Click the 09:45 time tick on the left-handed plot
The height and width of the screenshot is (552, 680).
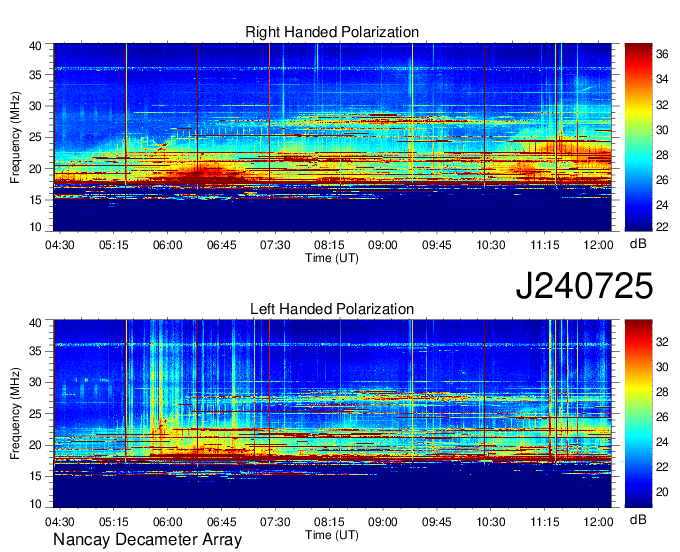click(437, 521)
